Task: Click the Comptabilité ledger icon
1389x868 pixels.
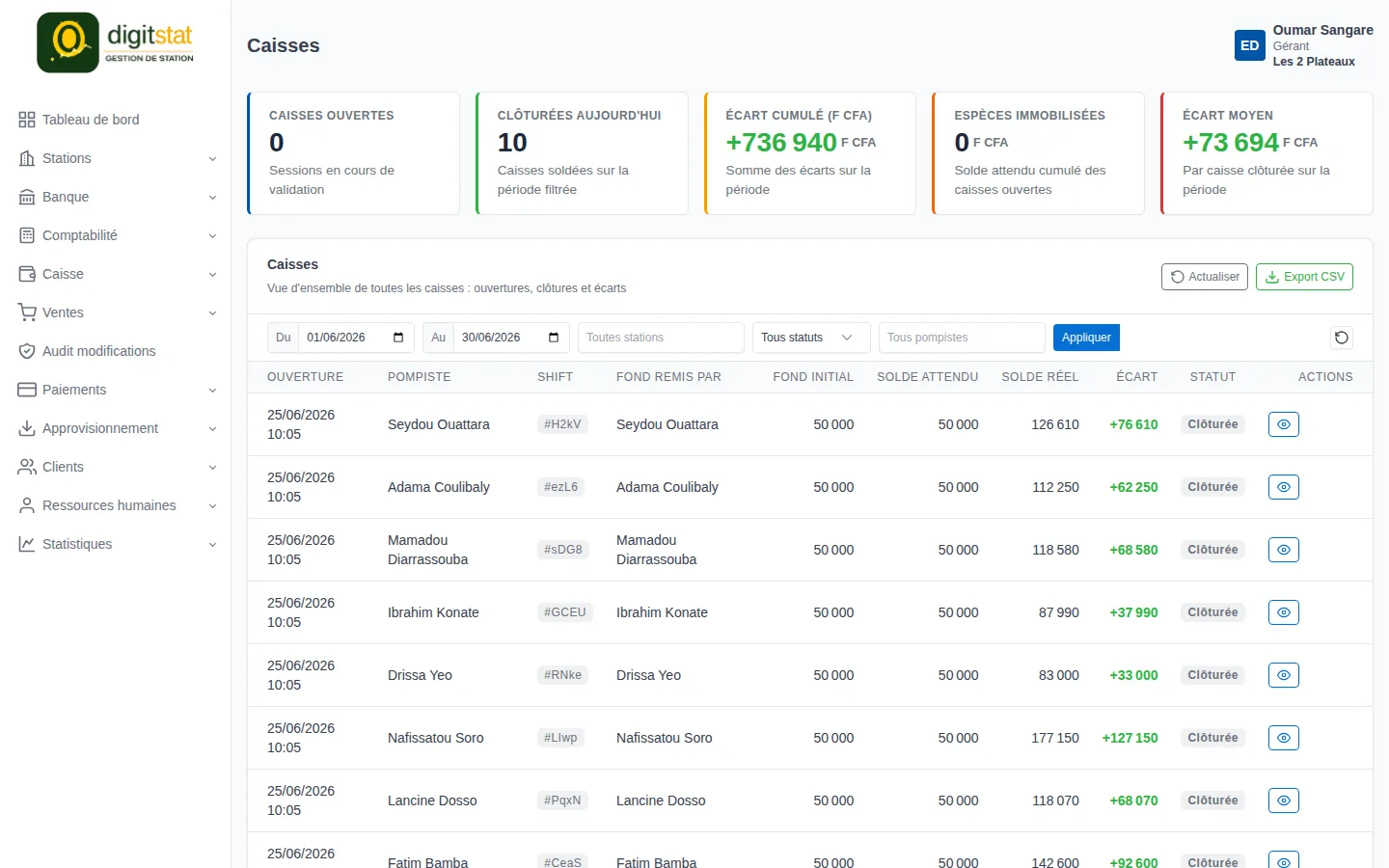Action: click(x=27, y=235)
